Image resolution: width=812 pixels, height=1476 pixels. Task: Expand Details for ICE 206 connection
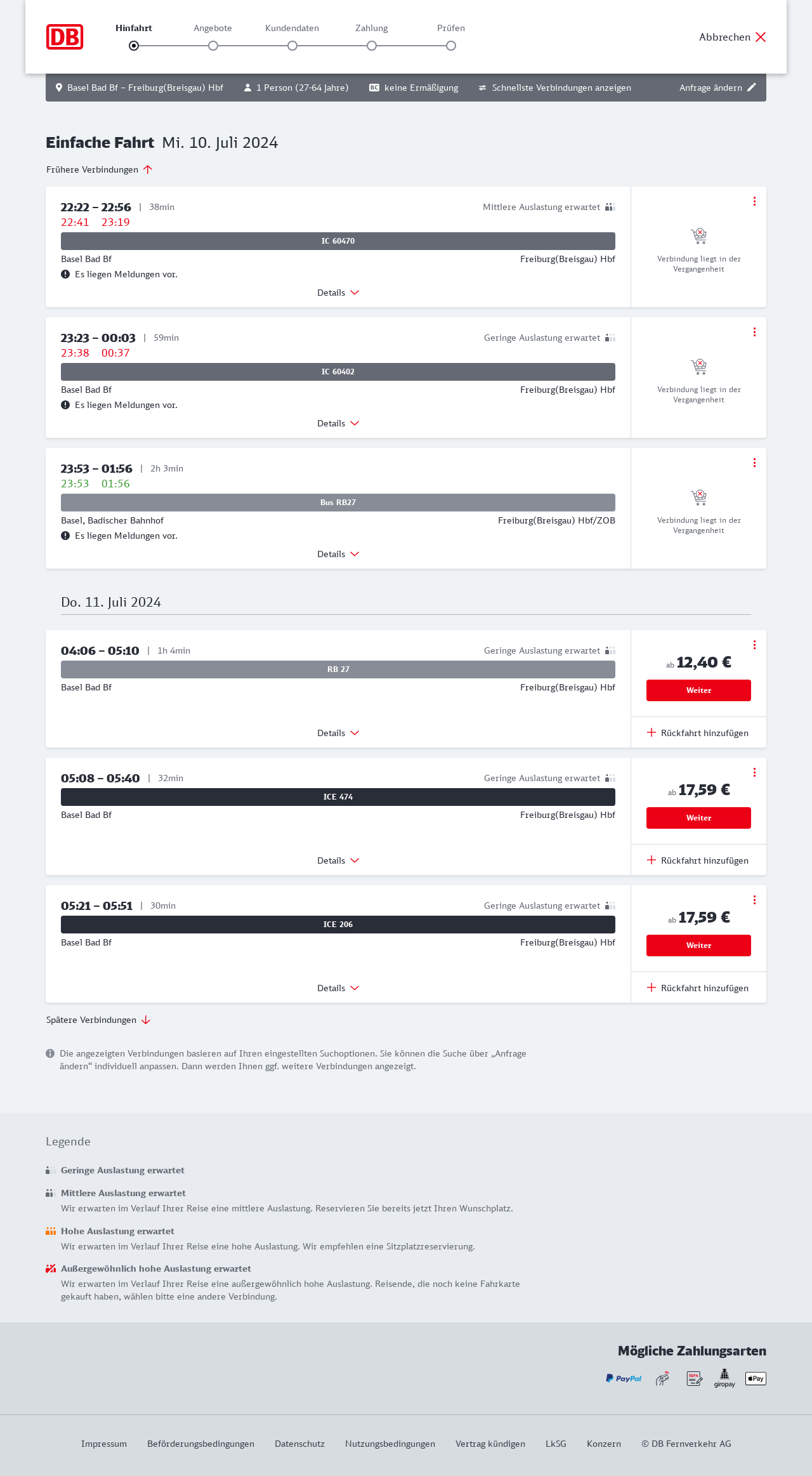338,988
